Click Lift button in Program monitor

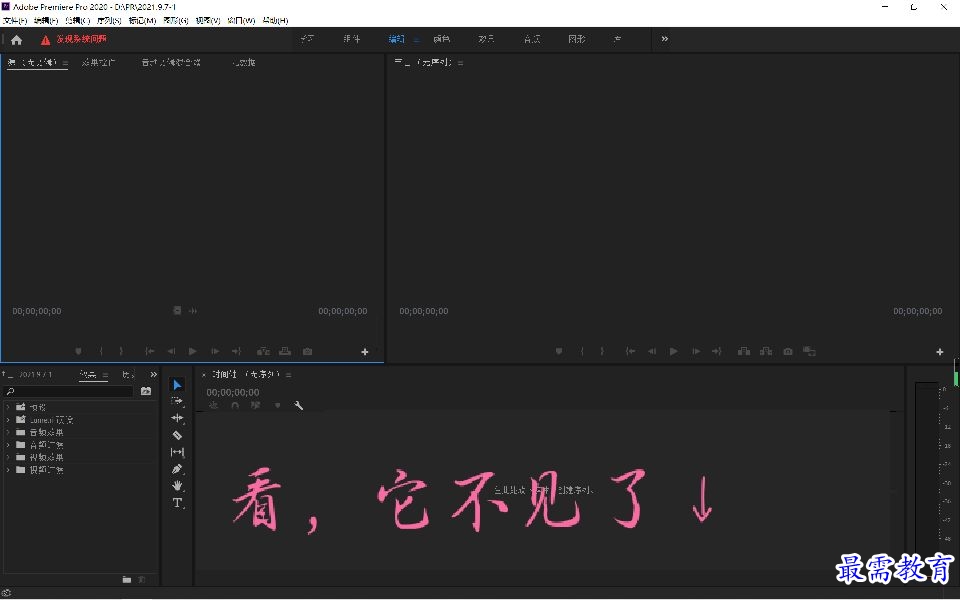(744, 351)
